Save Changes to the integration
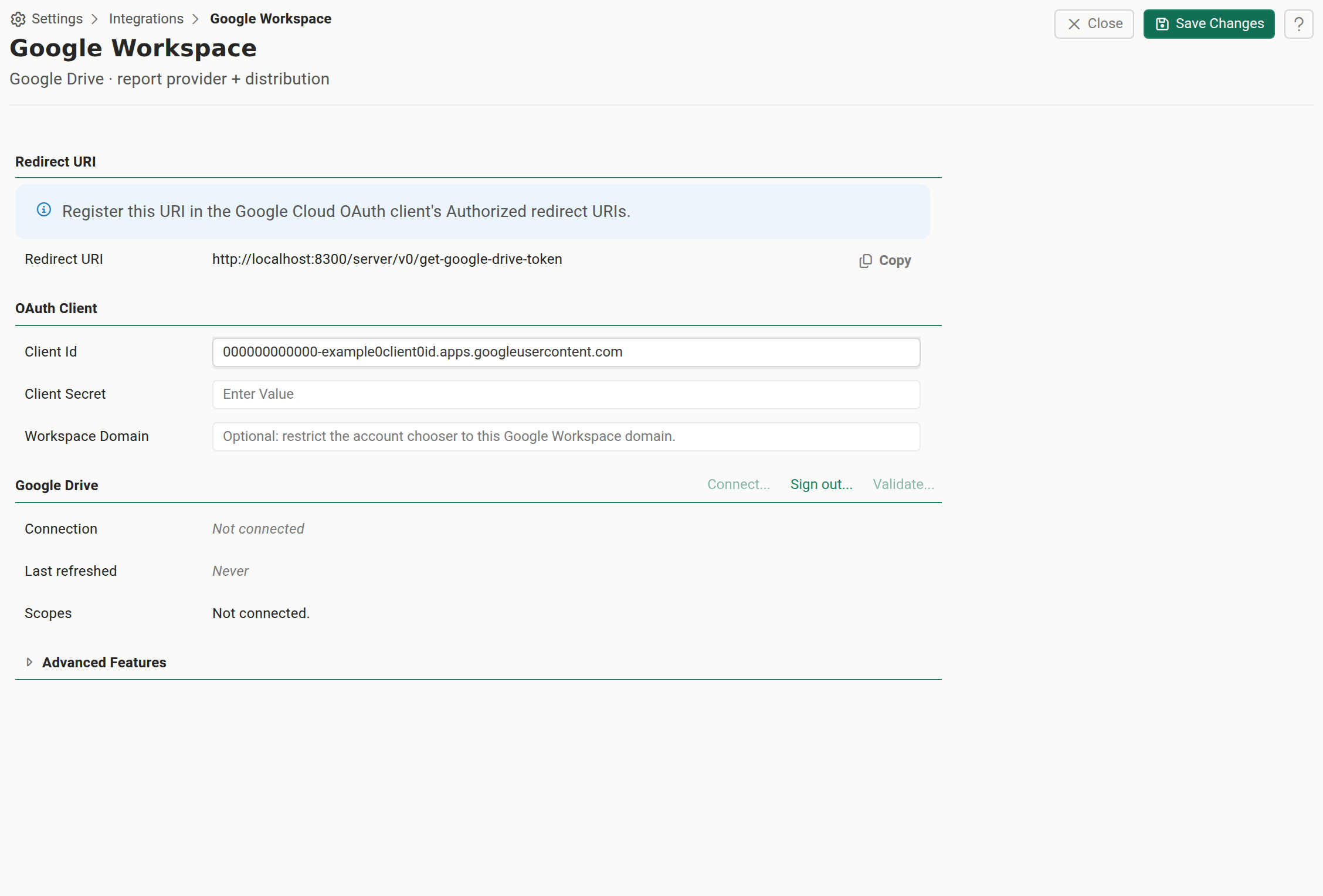The width and height of the screenshot is (1323, 896). [1209, 24]
